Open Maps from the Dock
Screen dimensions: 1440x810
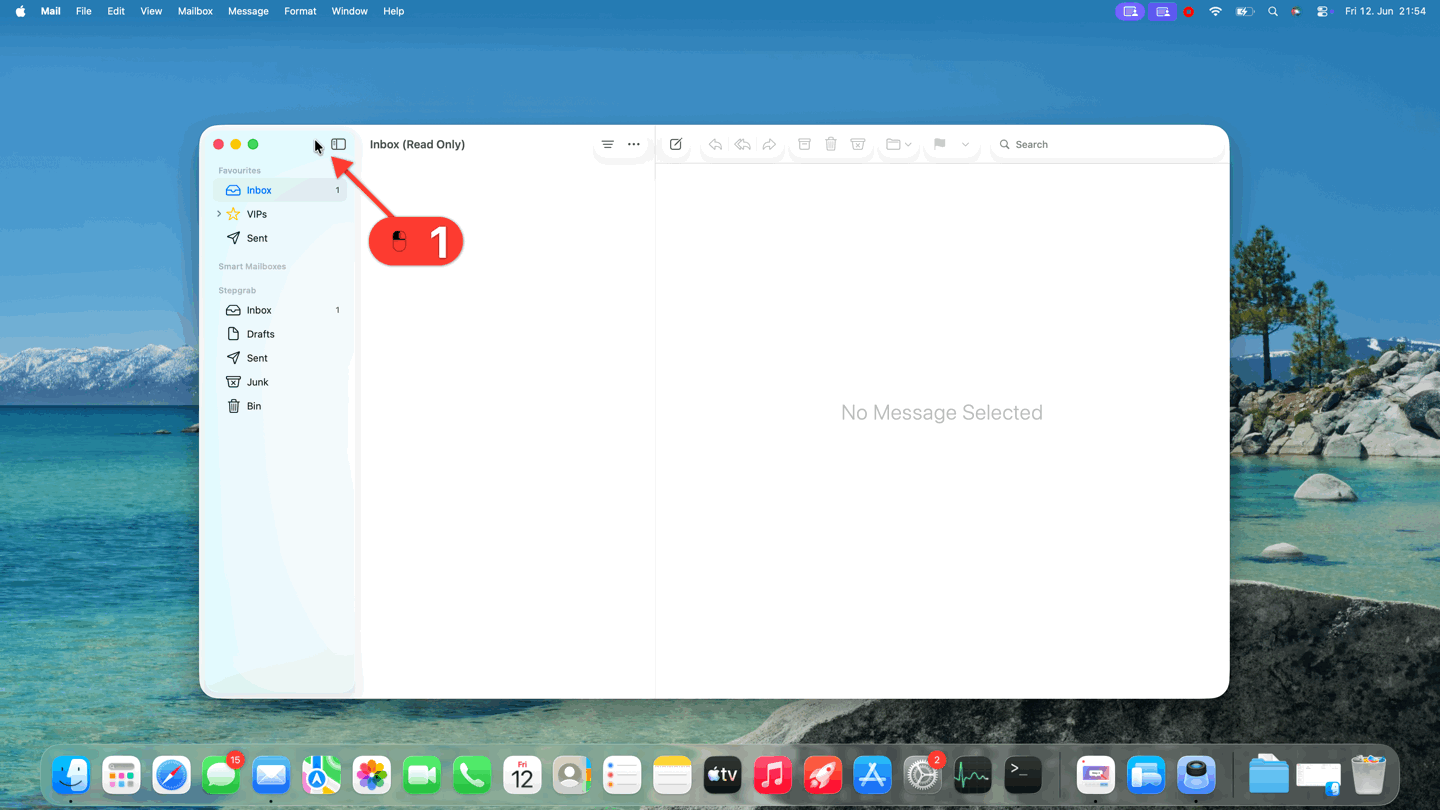[321, 775]
